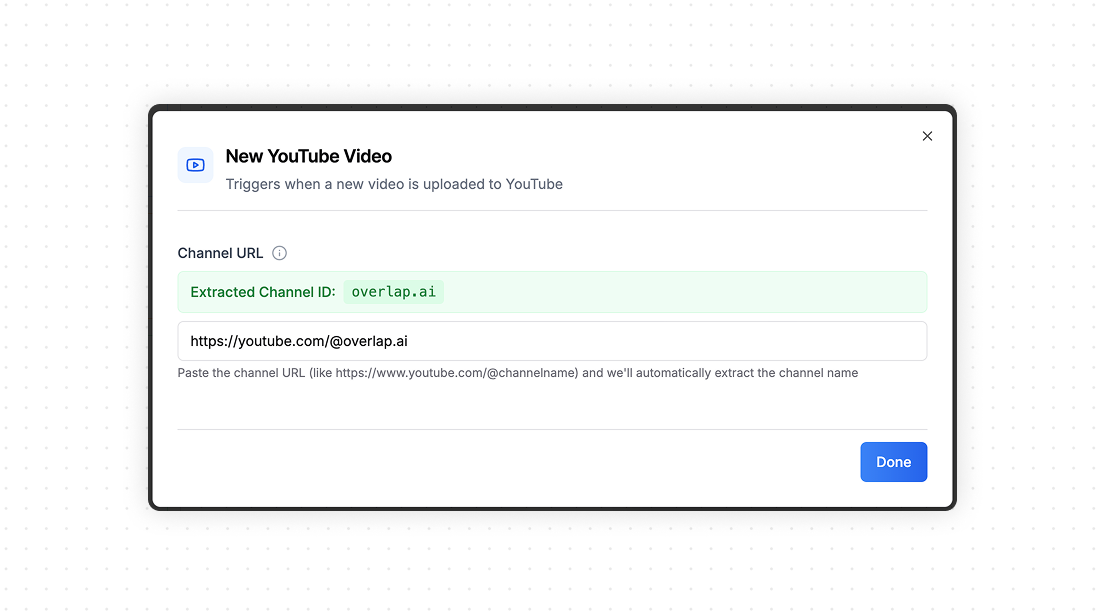
Task: Click the 'Channel URL' label
Action: (x=220, y=253)
